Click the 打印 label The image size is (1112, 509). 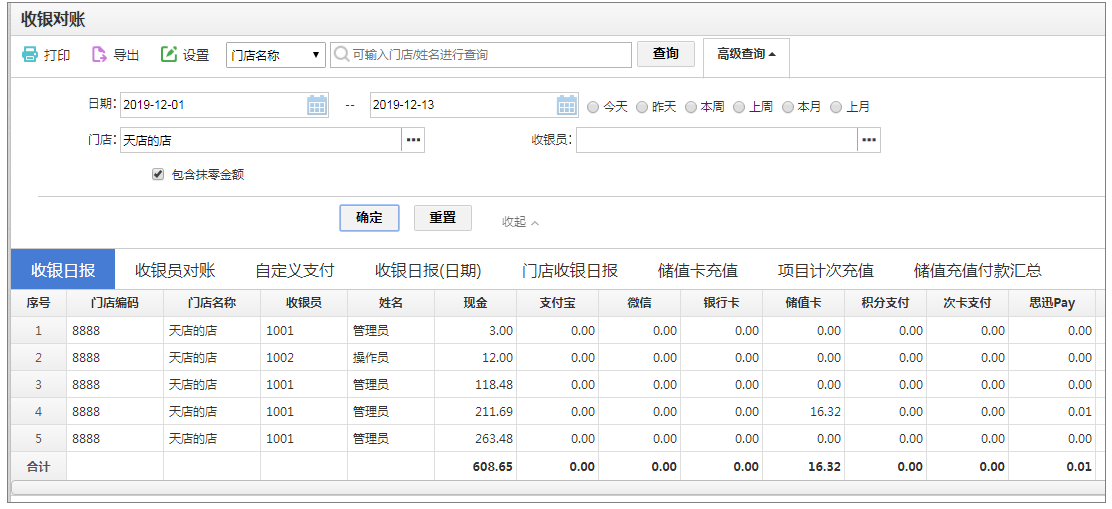[57, 55]
